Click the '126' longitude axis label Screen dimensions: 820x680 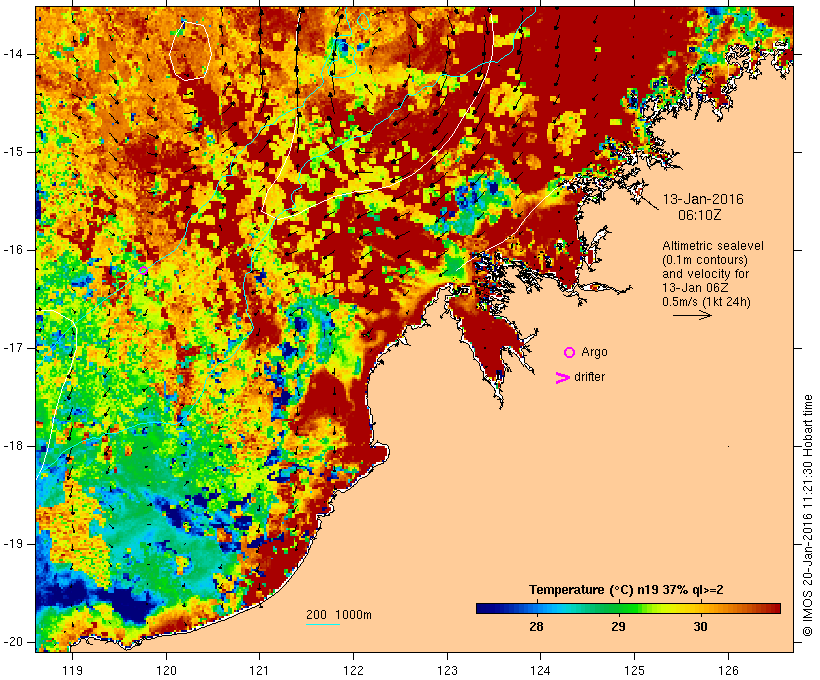tap(728, 670)
